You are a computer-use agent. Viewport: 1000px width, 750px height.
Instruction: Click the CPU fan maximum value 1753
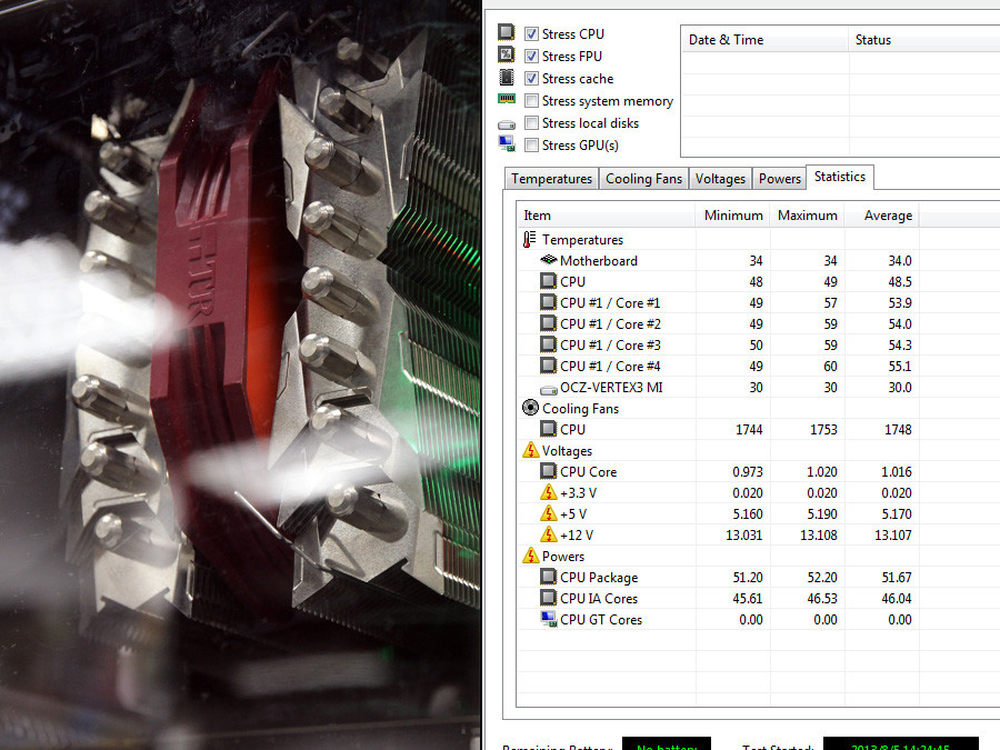823,429
